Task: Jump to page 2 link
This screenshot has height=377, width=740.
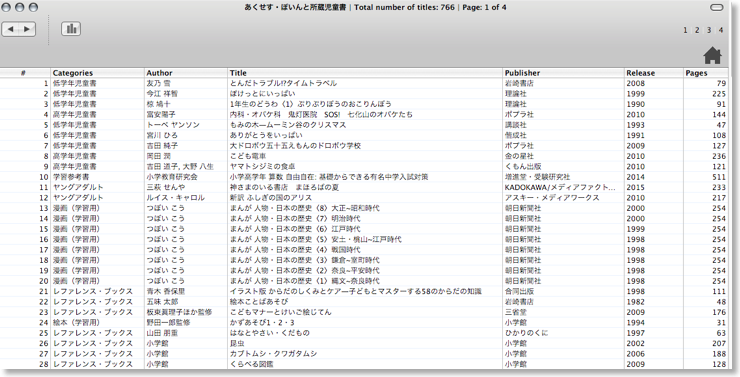Action: [697, 30]
